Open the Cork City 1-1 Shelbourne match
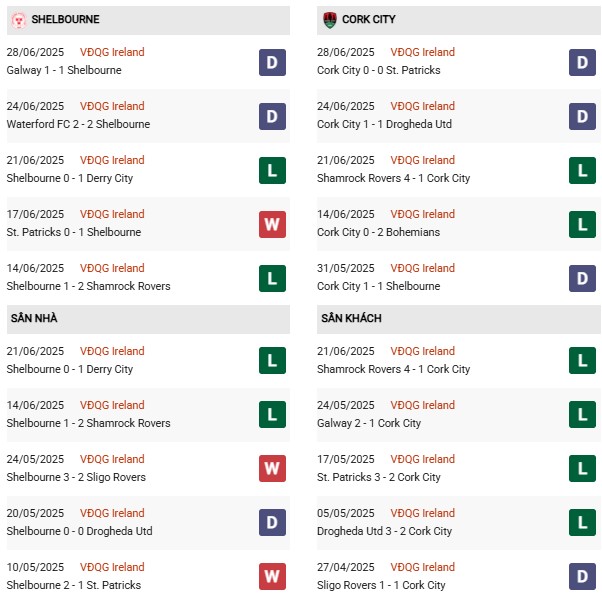Viewport: 602px width, 597px height. [378, 286]
